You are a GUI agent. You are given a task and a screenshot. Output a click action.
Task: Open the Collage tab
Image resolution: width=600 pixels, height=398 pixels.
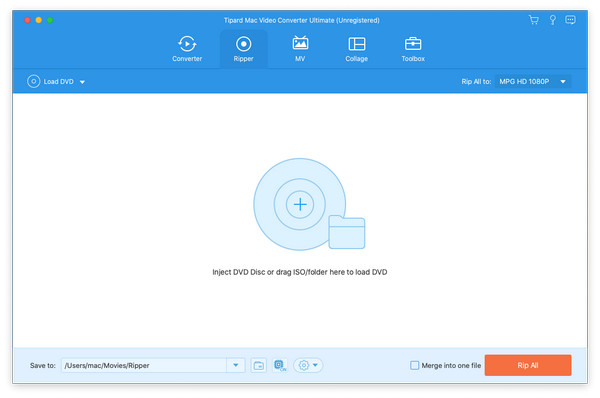357,49
